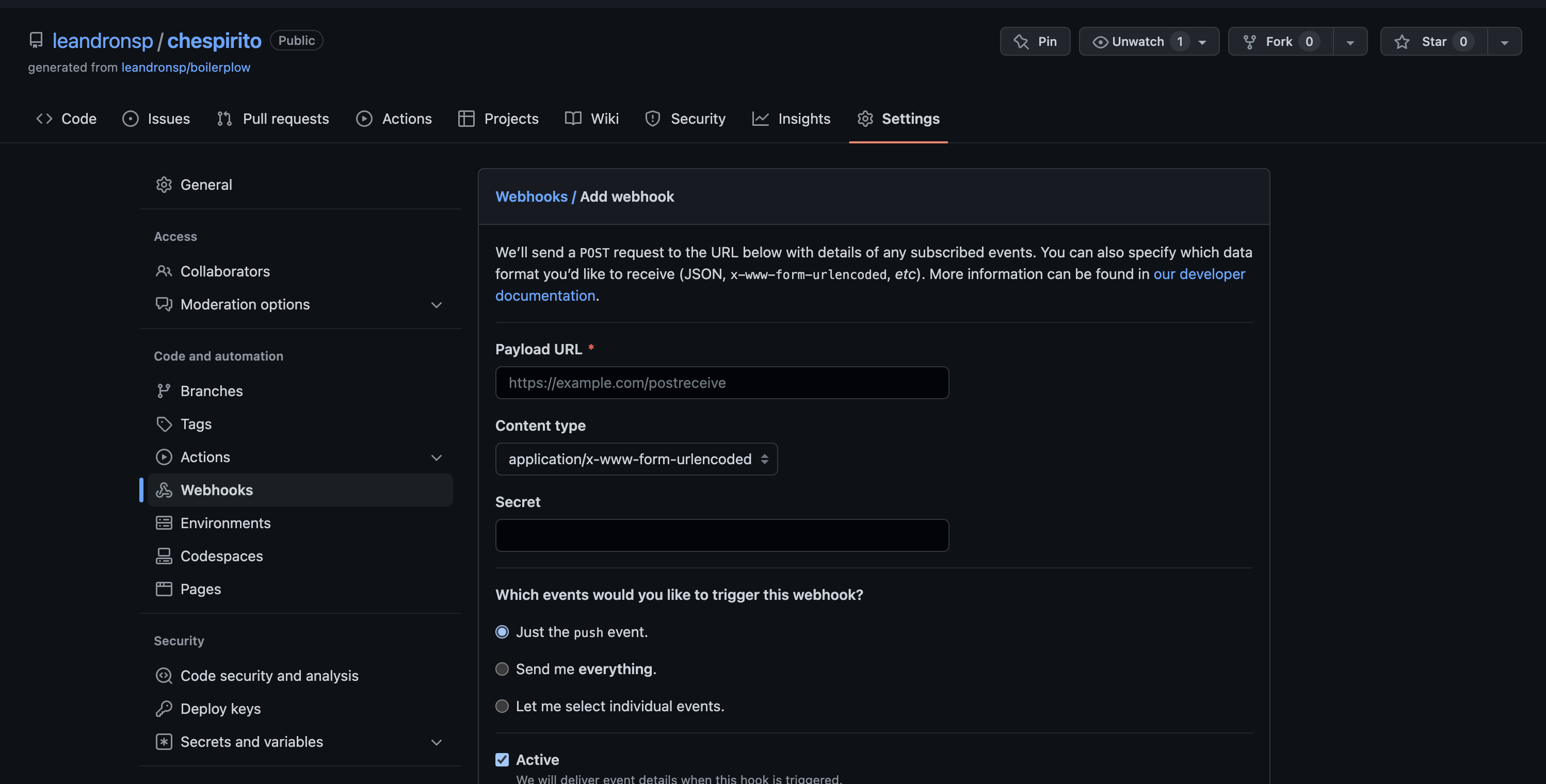
Task: Expand Moderation options in sidebar
Action: [x=437, y=305]
